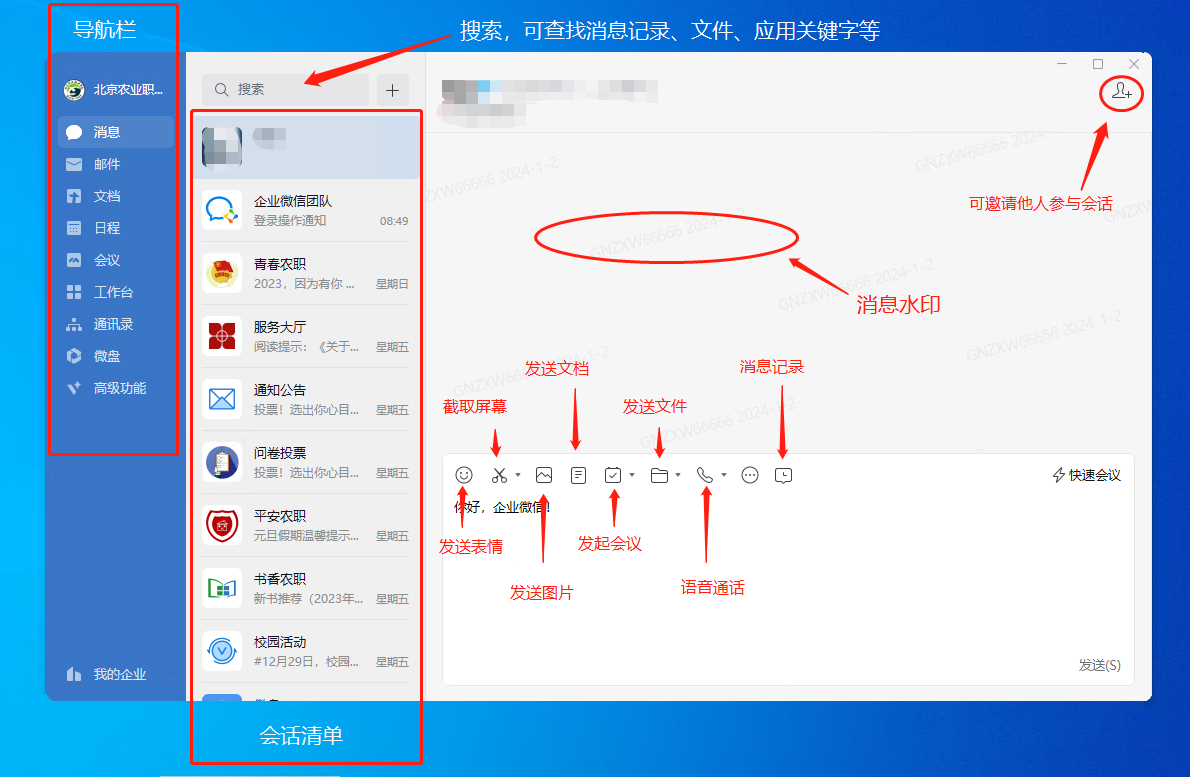
Task: Click the folder send file icon
Action: point(659,476)
